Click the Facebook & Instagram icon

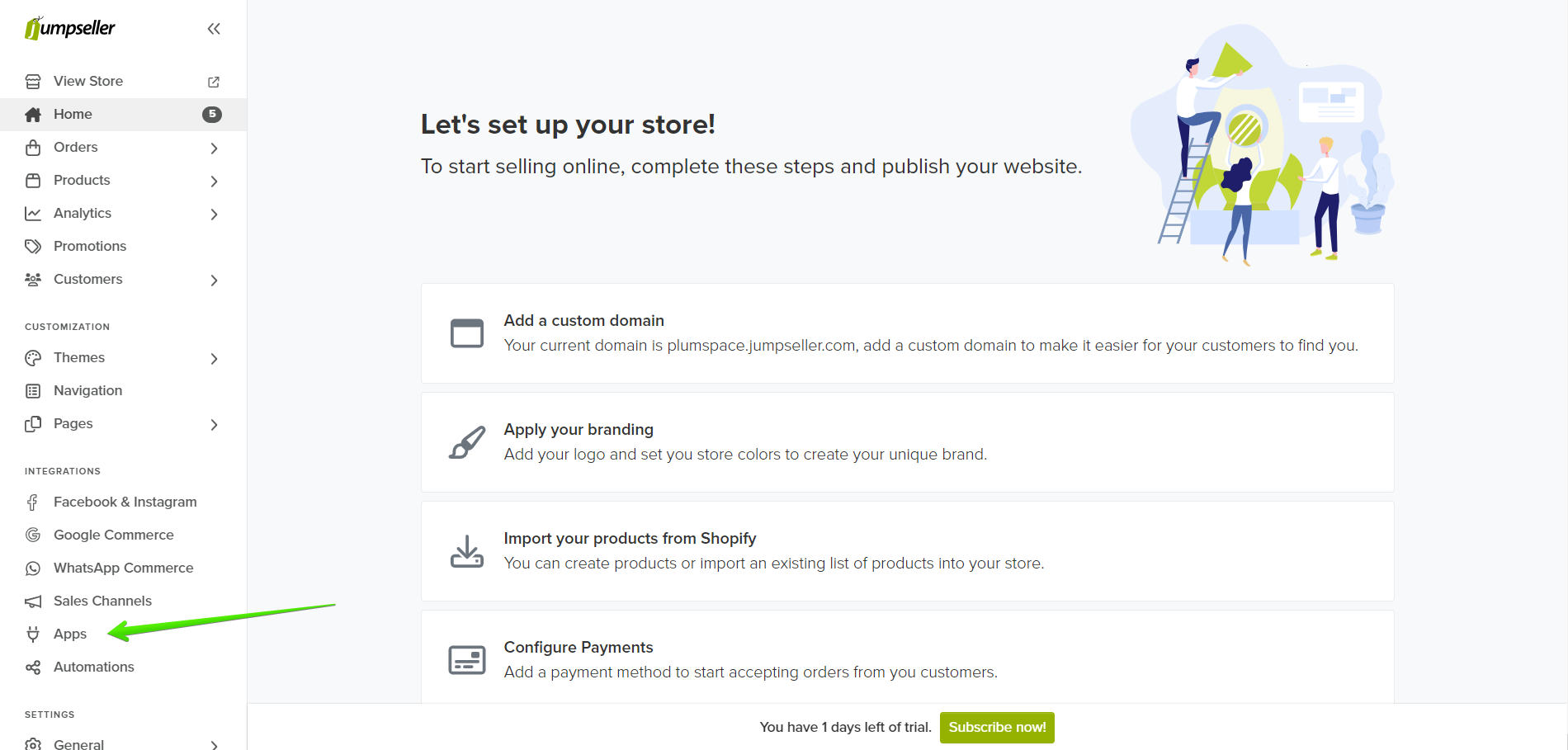(33, 502)
